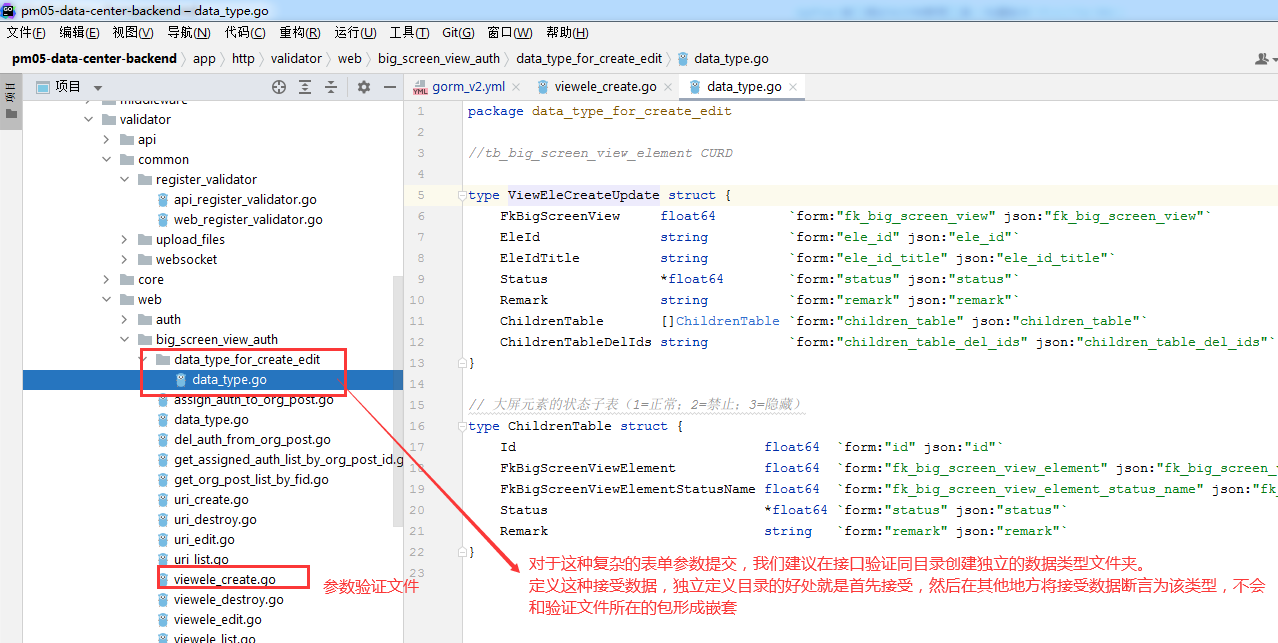Expand the api folder
This screenshot has width=1278, height=643.
point(107,139)
